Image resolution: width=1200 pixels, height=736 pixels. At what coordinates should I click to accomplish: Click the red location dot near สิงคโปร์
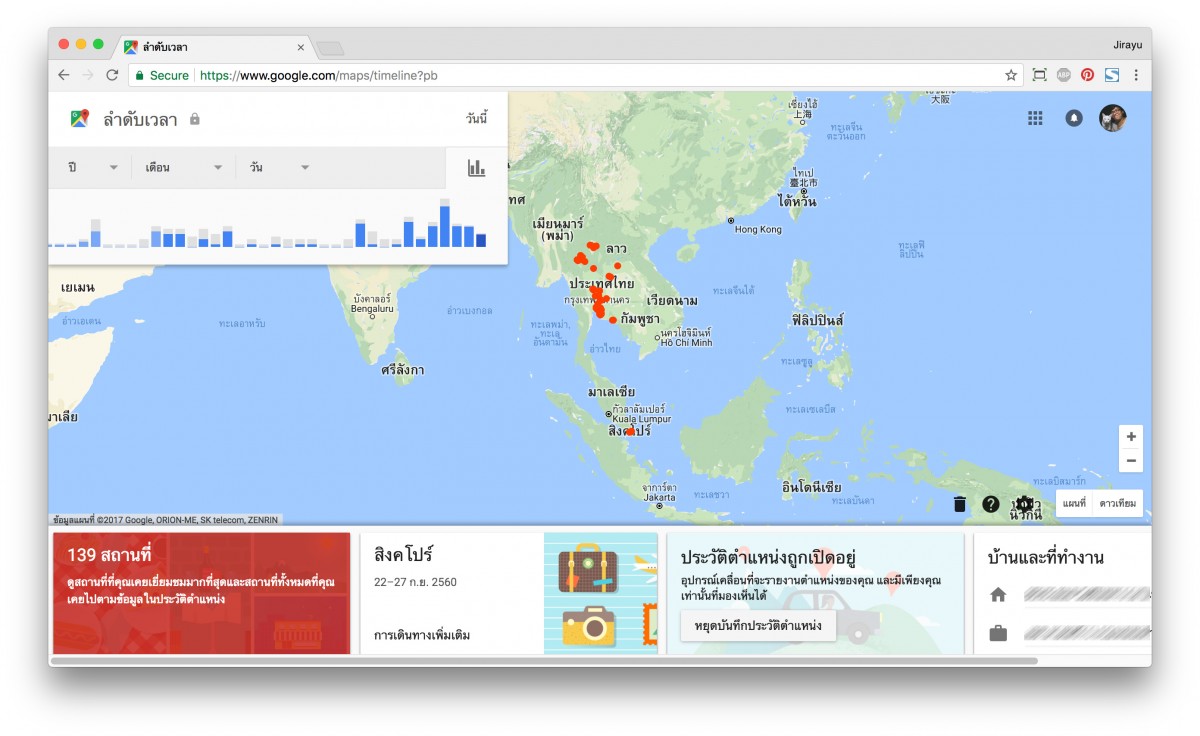pos(629,432)
